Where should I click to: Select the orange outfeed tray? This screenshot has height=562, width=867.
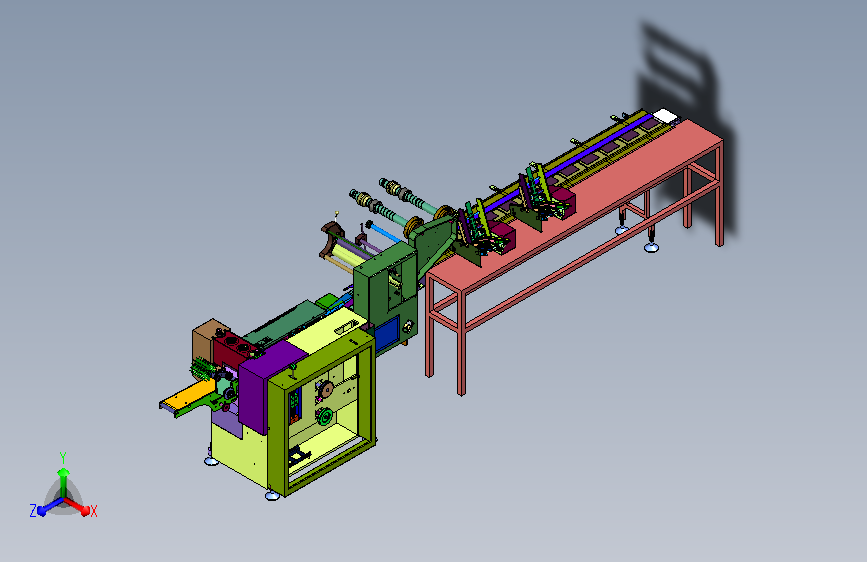[x=191, y=394]
